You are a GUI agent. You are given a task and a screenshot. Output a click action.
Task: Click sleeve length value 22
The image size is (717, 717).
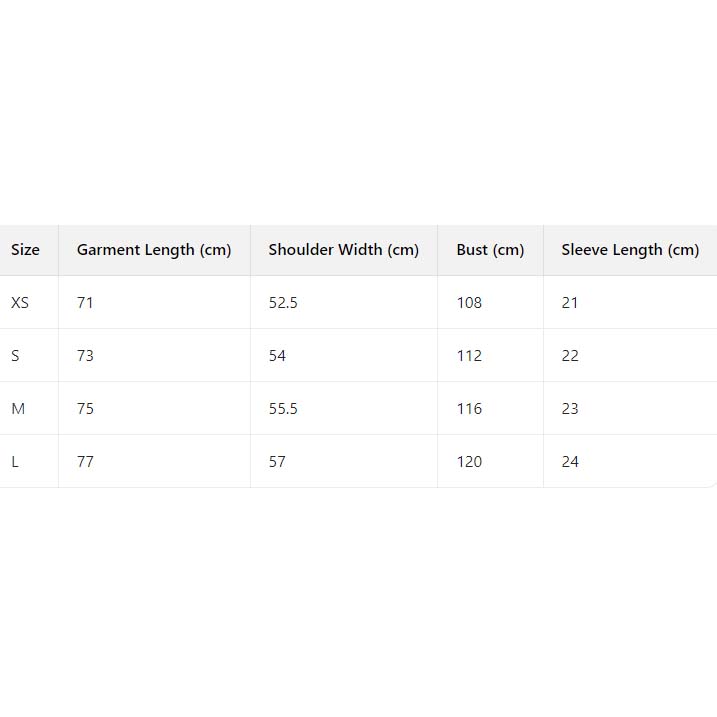pyautogui.click(x=570, y=356)
